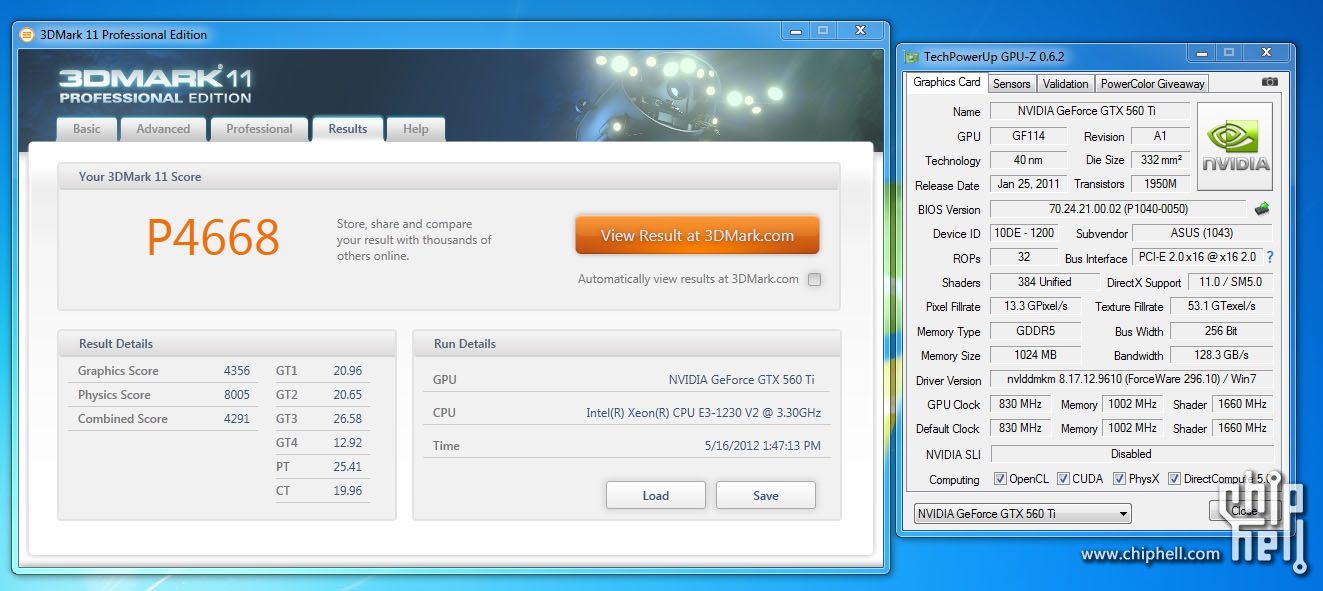Open the PowerColor Giveaway tab
The height and width of the screenshot is (591, 1323).
point(1153,84)
